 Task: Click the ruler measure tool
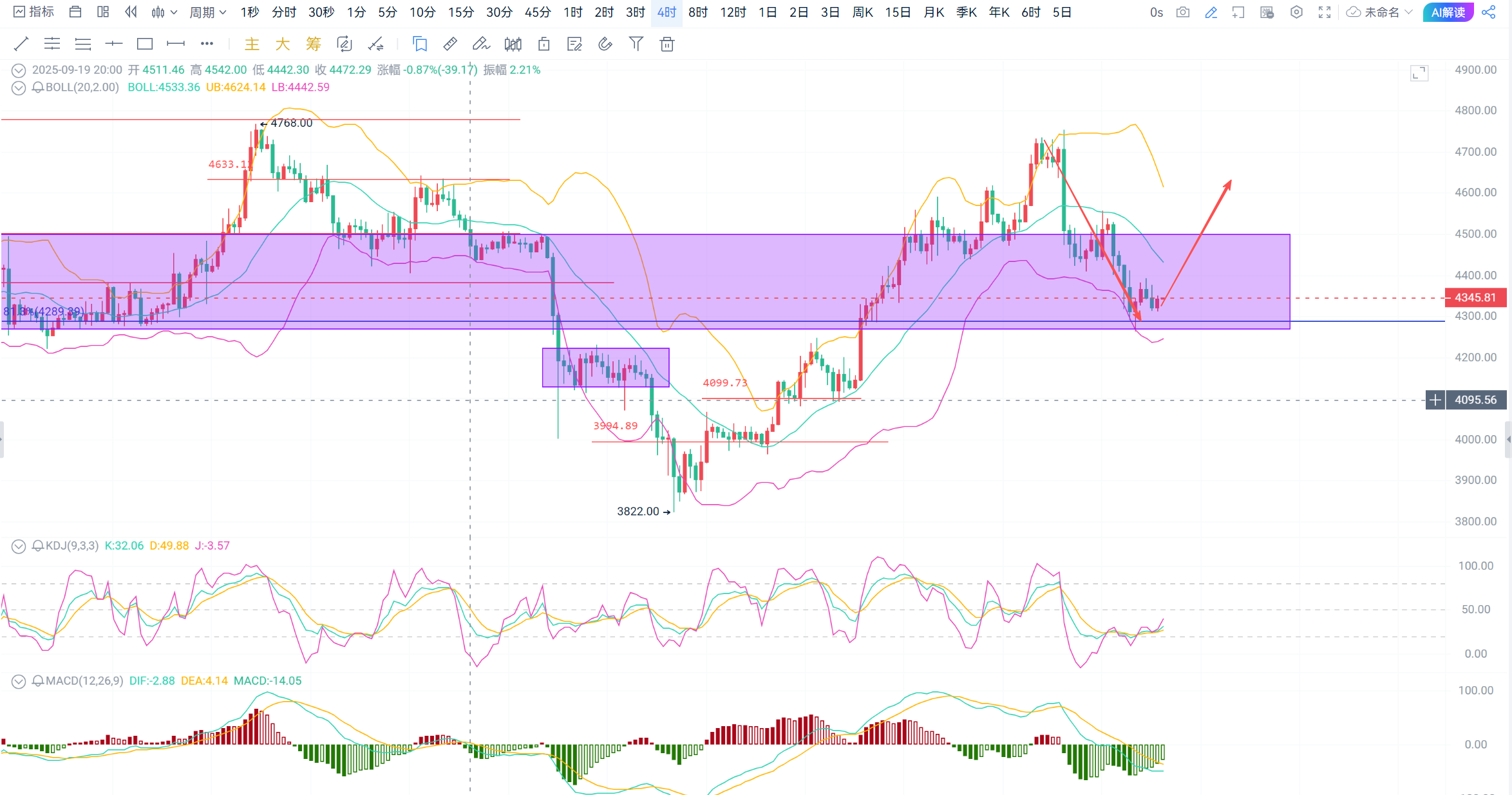pos(450,44)
